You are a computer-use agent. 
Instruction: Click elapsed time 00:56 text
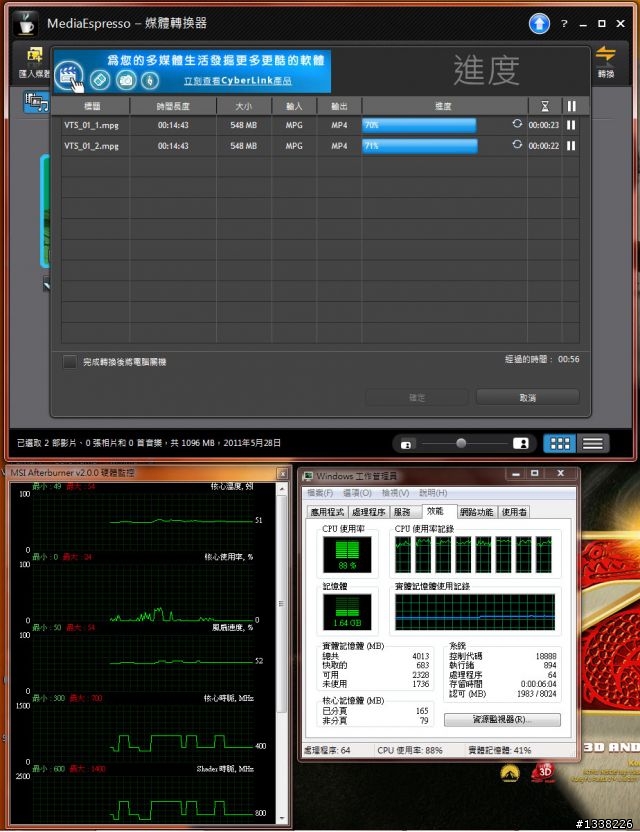568,359
